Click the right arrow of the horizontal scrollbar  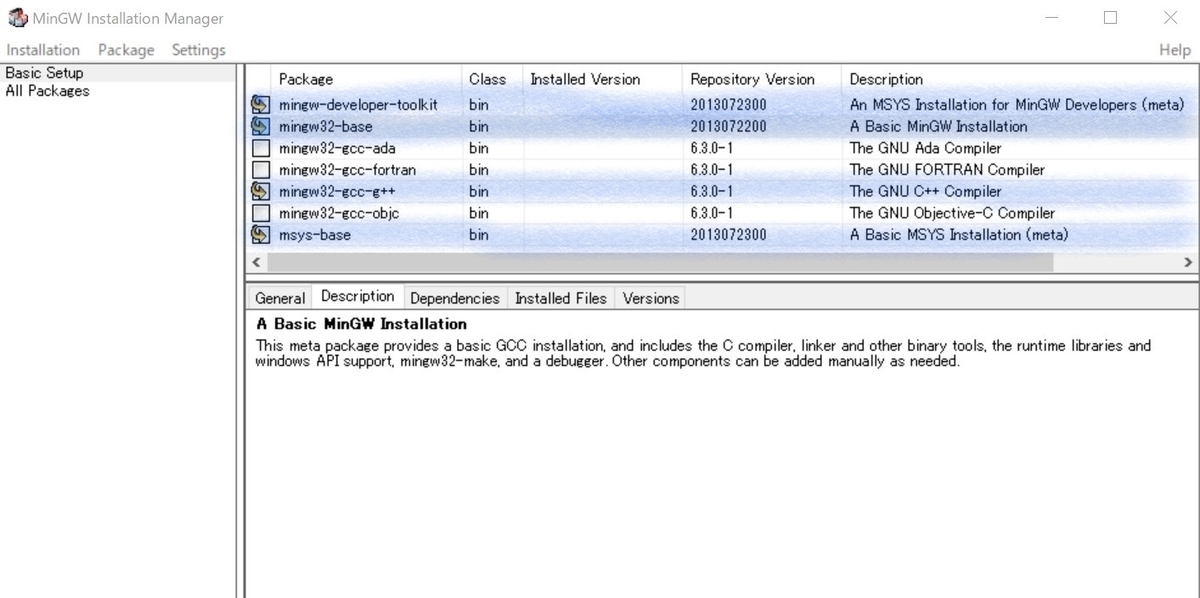point(1187,262)
